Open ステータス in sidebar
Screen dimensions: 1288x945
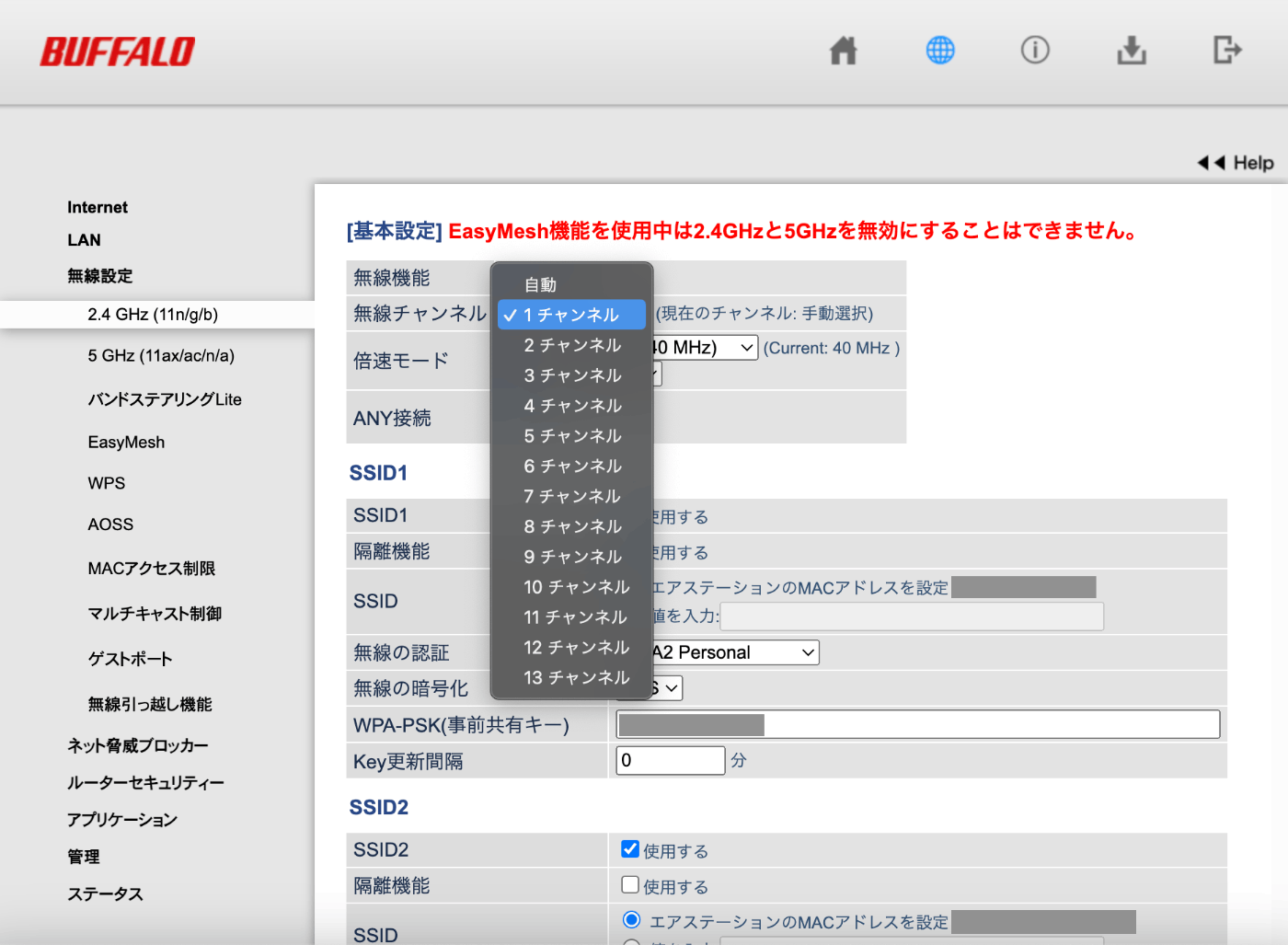tap(105, 894)
